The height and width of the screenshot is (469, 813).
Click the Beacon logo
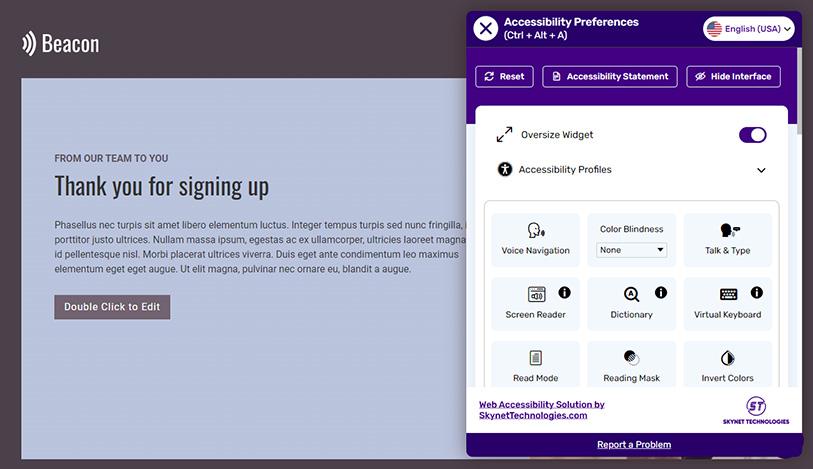(60, 44)
